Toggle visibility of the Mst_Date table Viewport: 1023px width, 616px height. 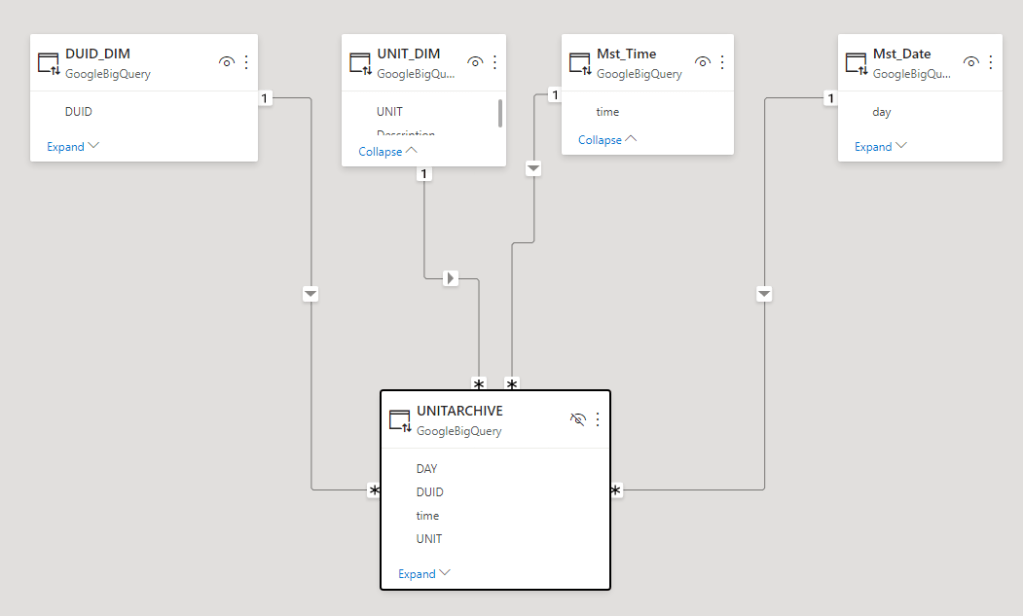(x=971, y=62)
